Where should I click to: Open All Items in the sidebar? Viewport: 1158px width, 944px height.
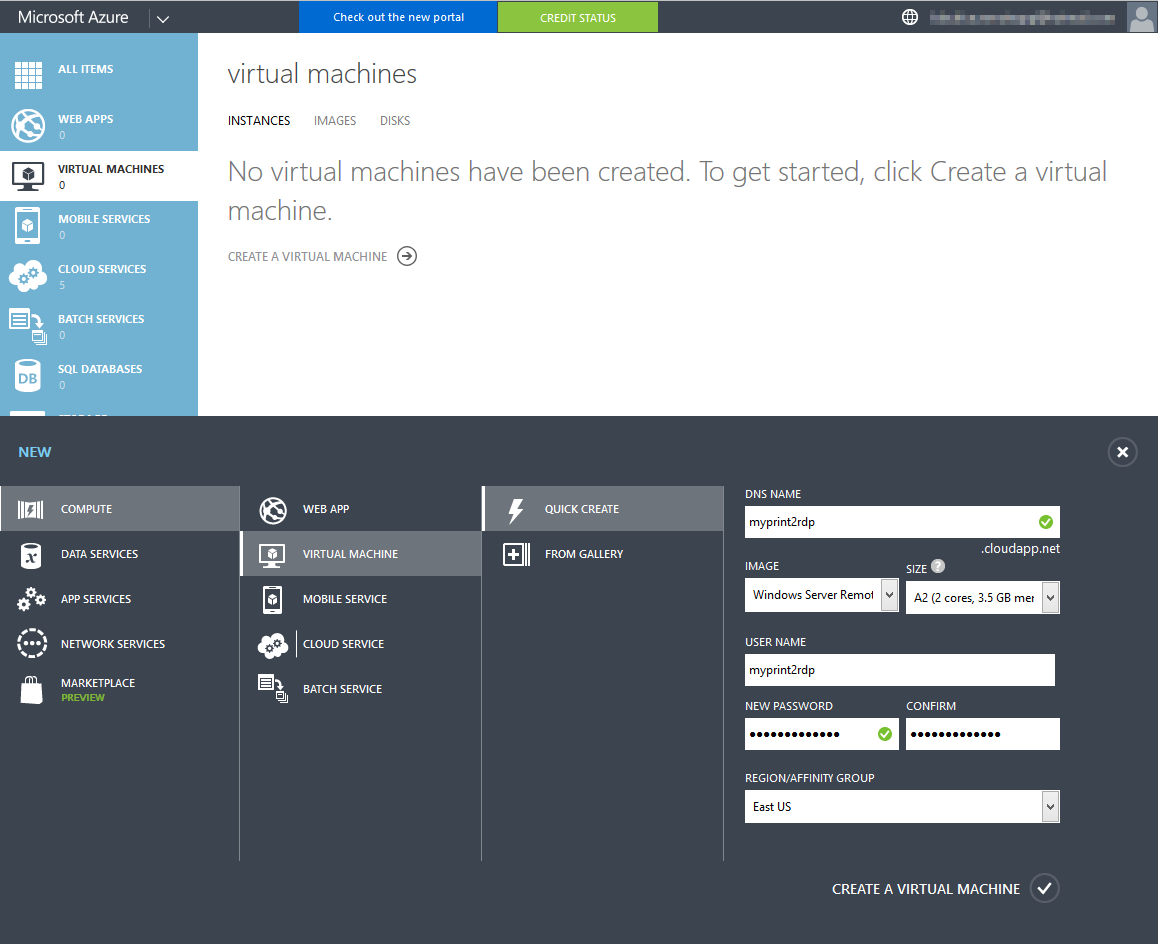pos(99,75)
